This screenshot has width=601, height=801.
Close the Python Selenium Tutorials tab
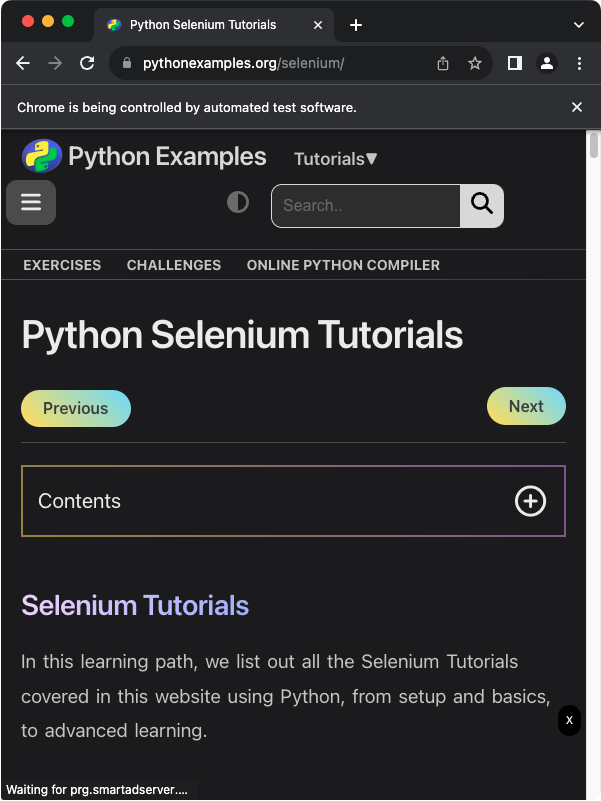click(318, 25)
